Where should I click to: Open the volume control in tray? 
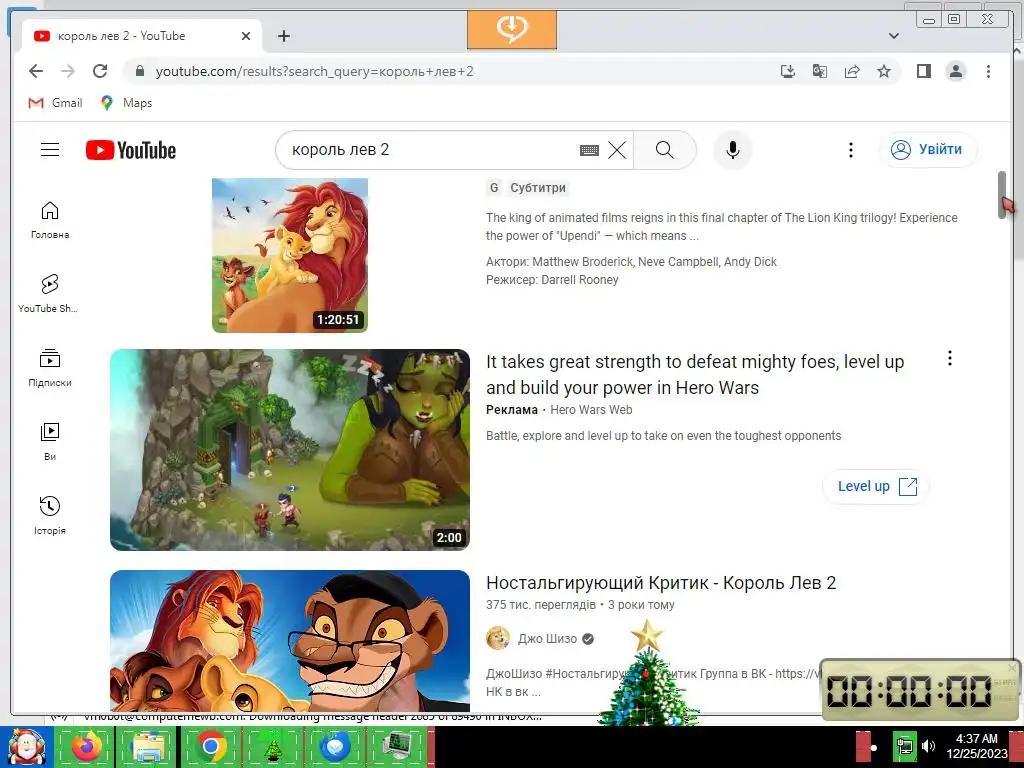pos(928,746)
